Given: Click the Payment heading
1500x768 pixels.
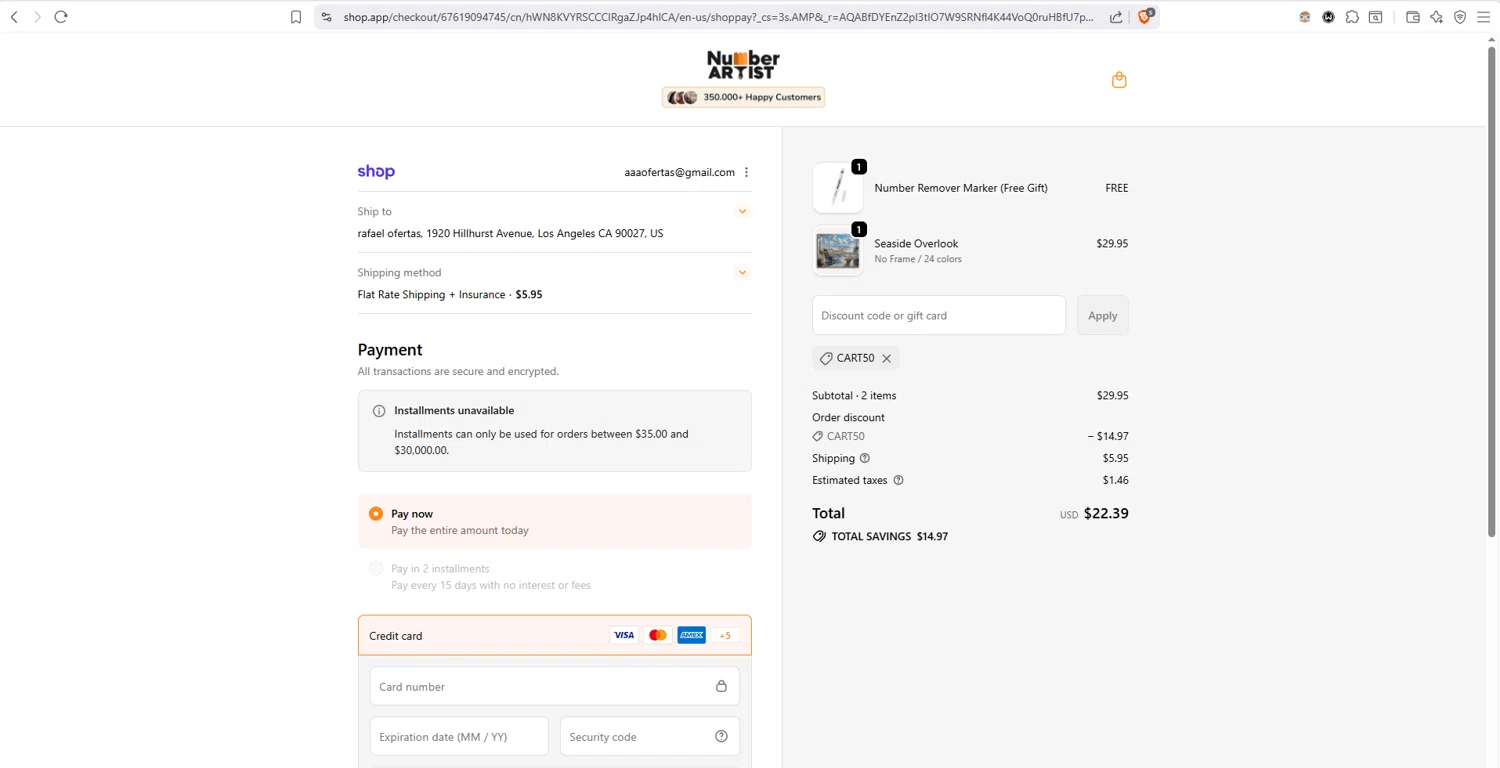Looking at the screenshot, I should tap(390, 349).
